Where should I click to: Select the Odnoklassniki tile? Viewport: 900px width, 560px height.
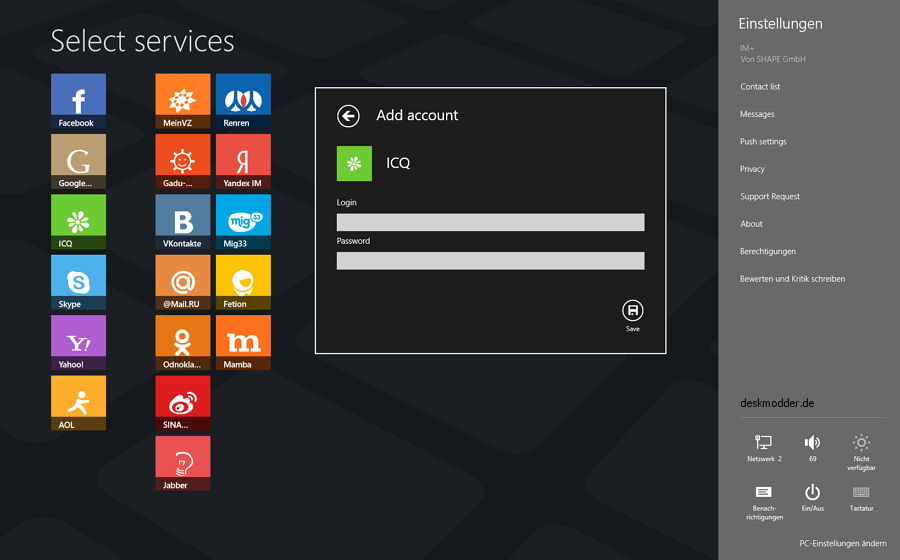tap(183, 343)
